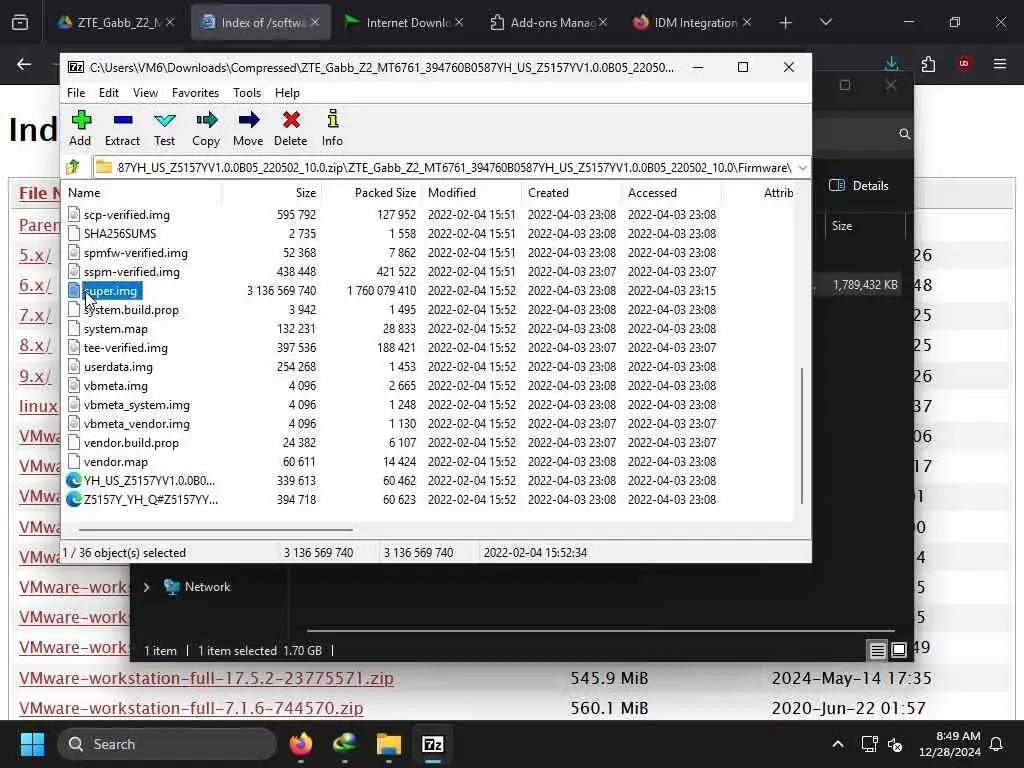
Task: Go up one folder level in 7-Zip
Action: [73, 167]
